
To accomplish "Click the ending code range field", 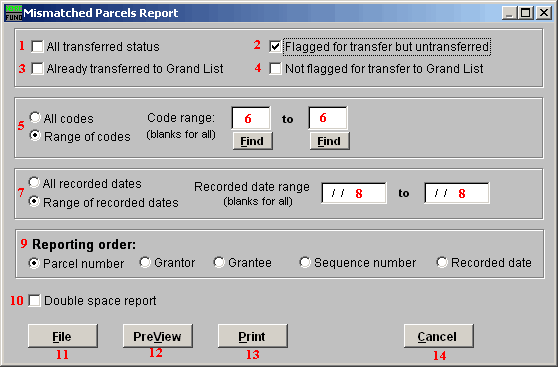I will (328, 118).
